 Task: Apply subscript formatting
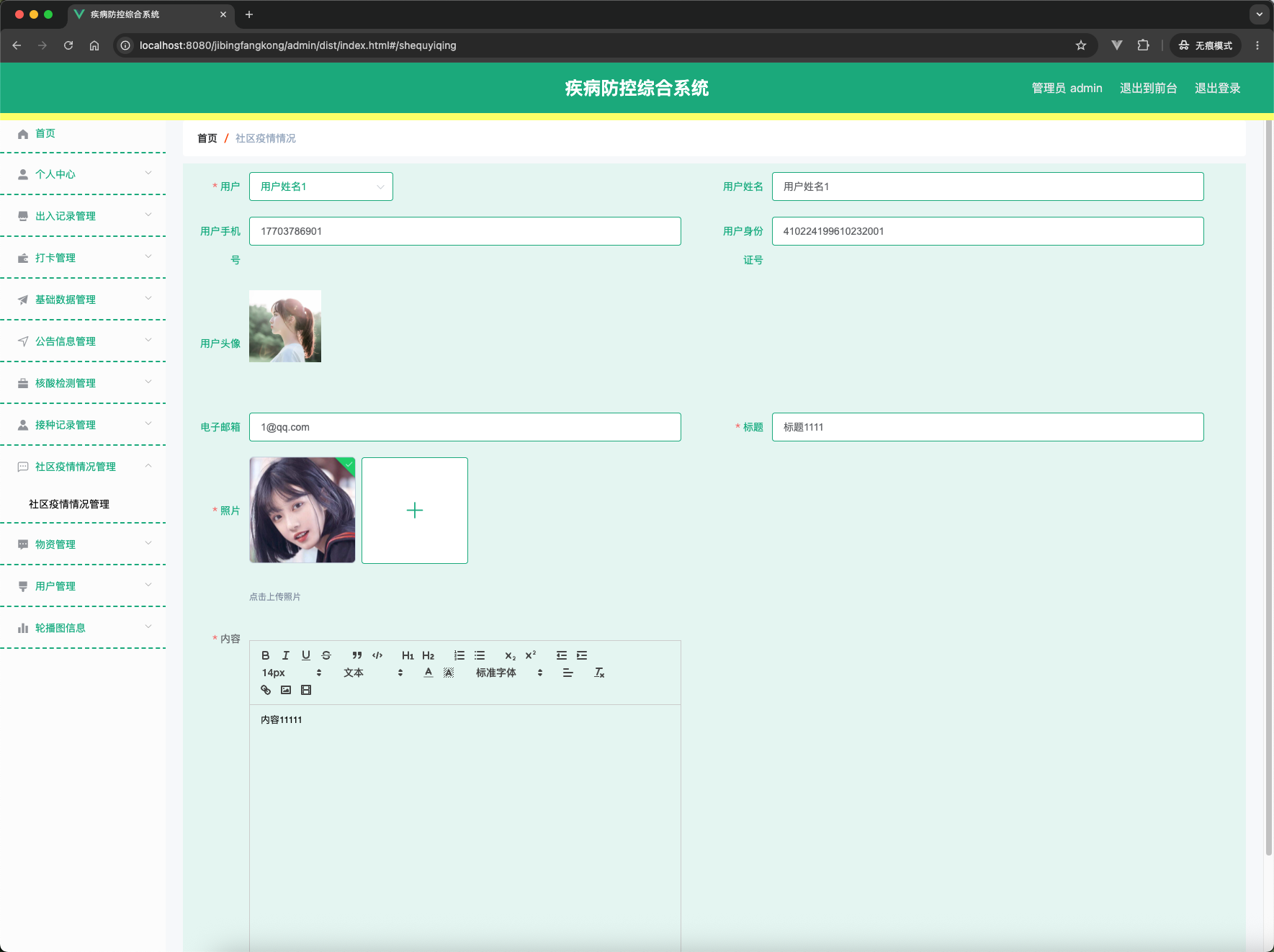pos(511,655)
